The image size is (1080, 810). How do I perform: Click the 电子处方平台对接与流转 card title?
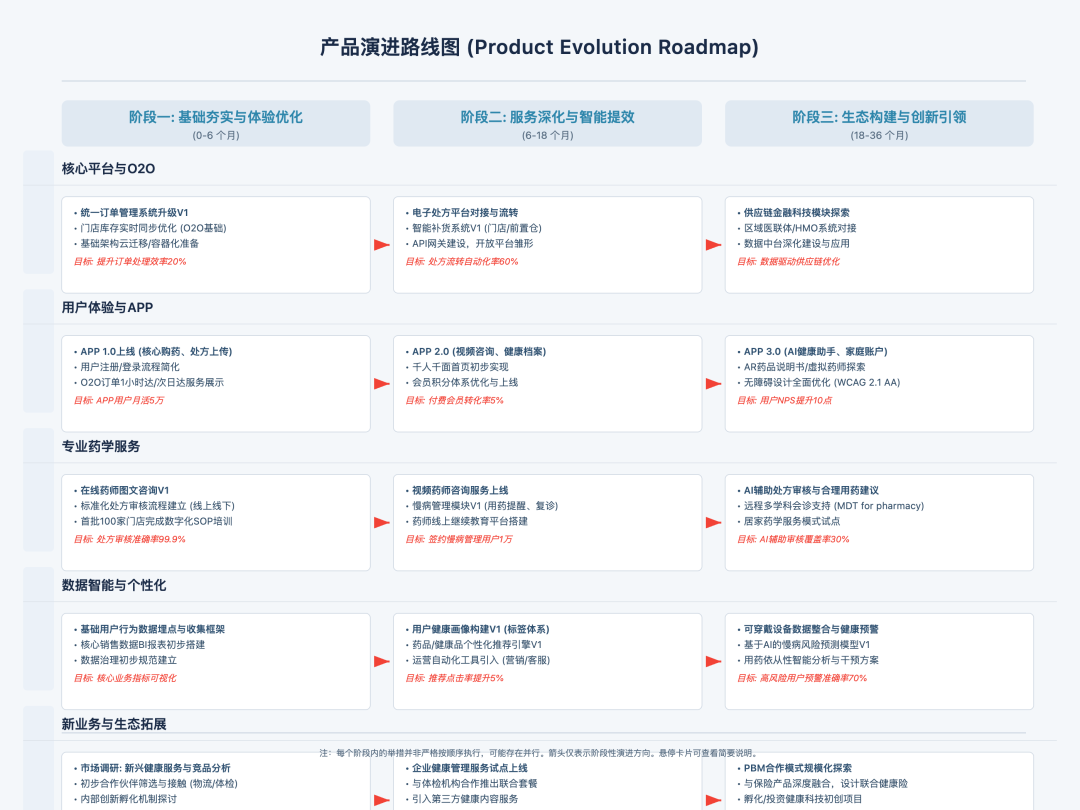[x=466, y=211]
